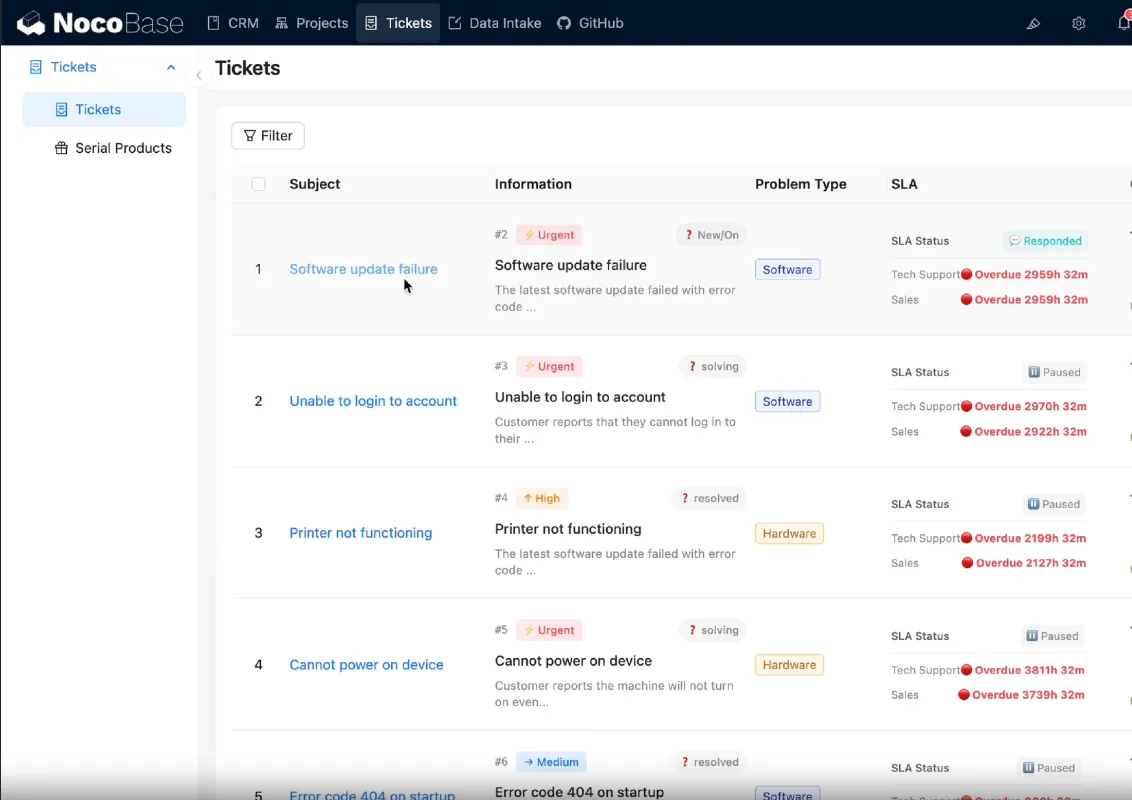Switch to the CRM tab
The height and width of the screenshot is (800, 1132).
232,22
